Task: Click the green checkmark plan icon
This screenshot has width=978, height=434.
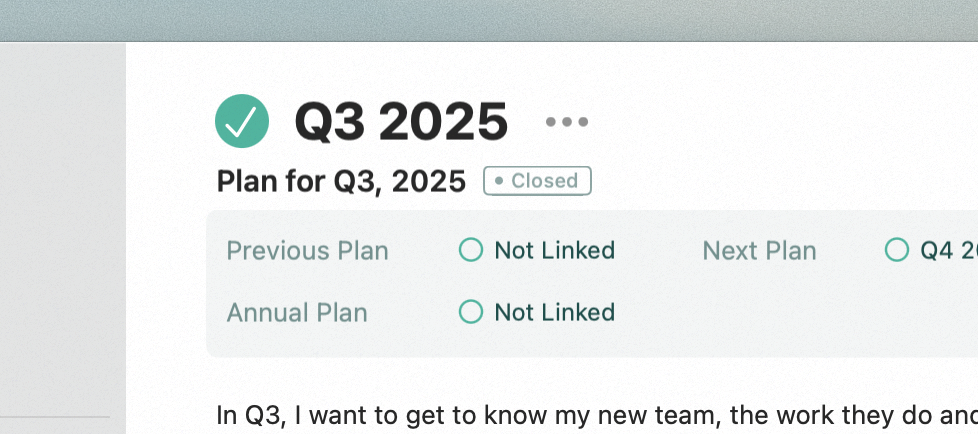Action: [242, 121]
